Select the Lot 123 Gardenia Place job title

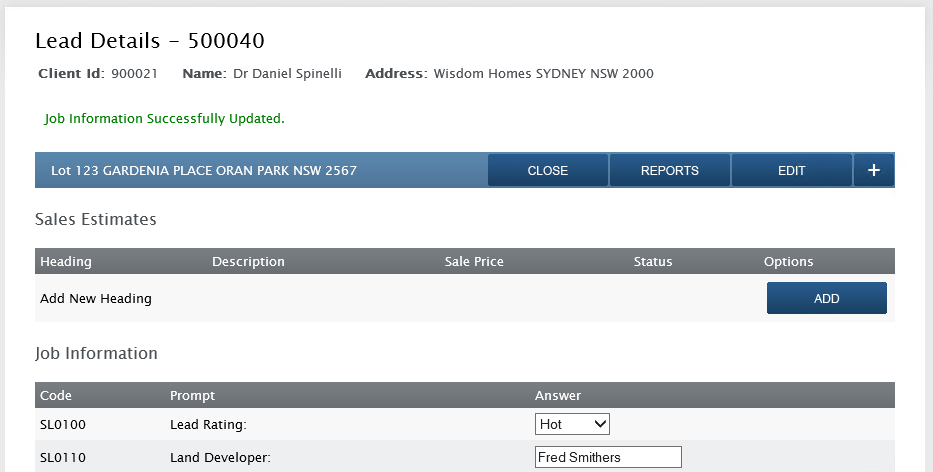pos(204,170)
